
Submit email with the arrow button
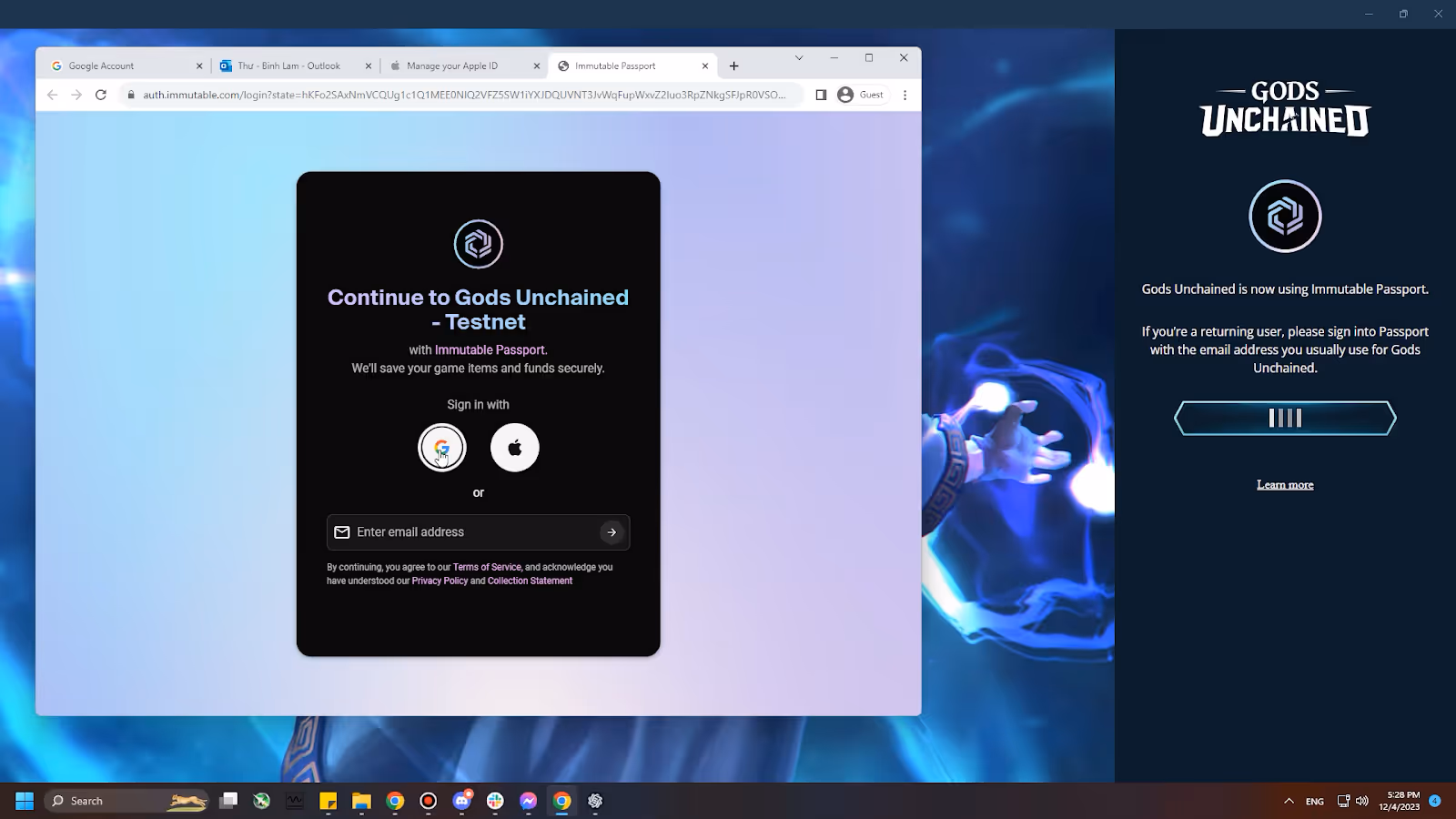point(612,532)
